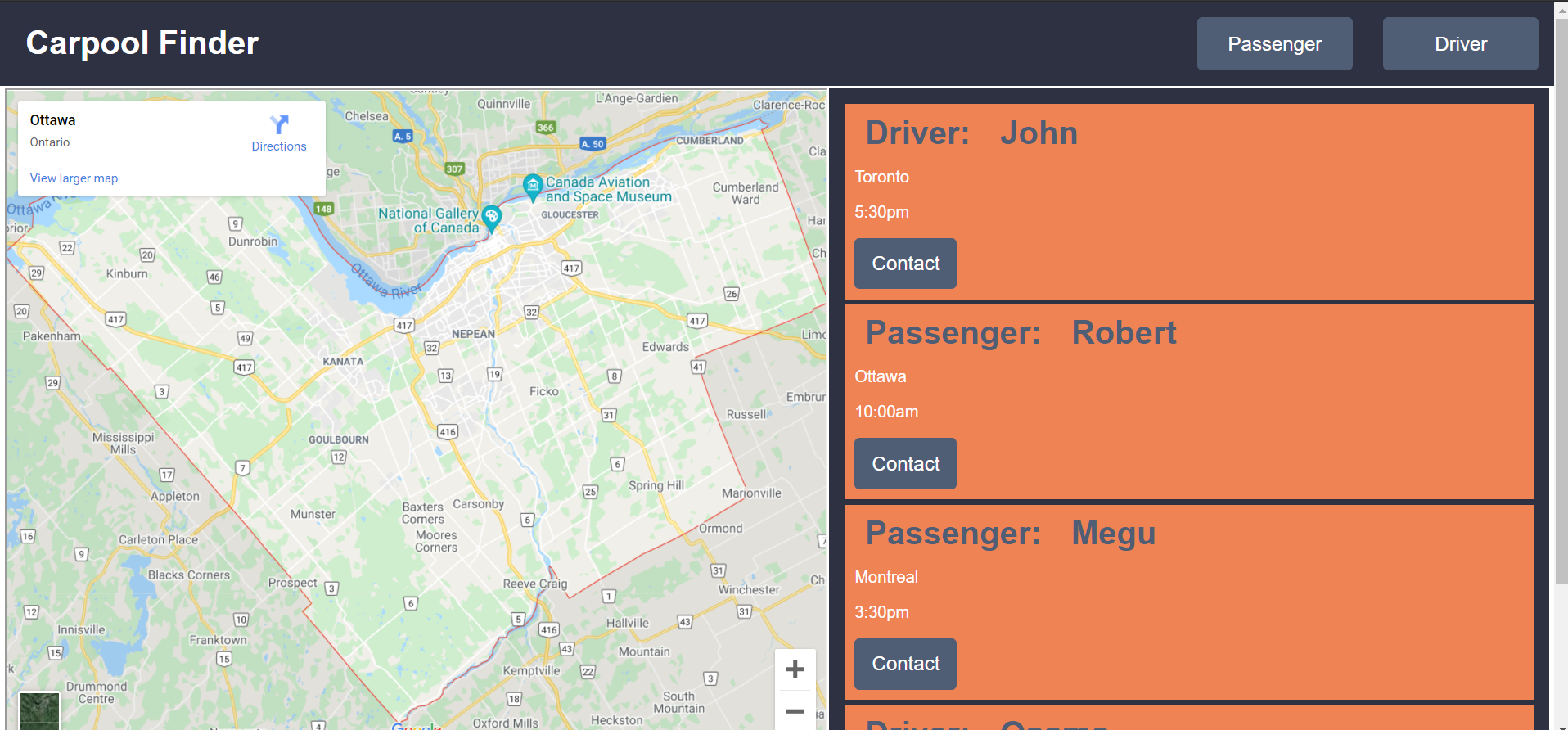
Task: Click the GOULBOURN label on map
Action: pyautogui.click(x=338, y=439)
